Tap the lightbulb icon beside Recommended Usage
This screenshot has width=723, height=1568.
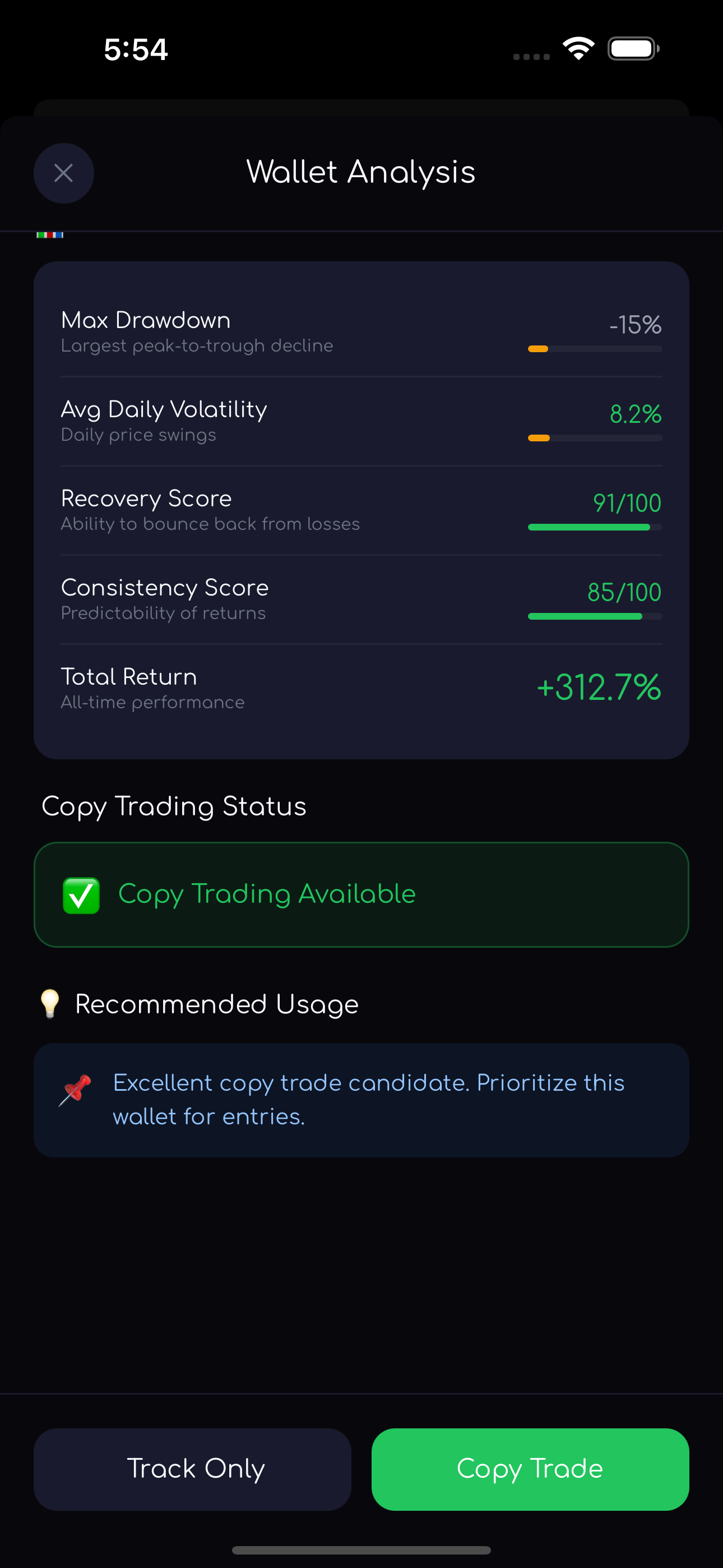[50, 1003]
